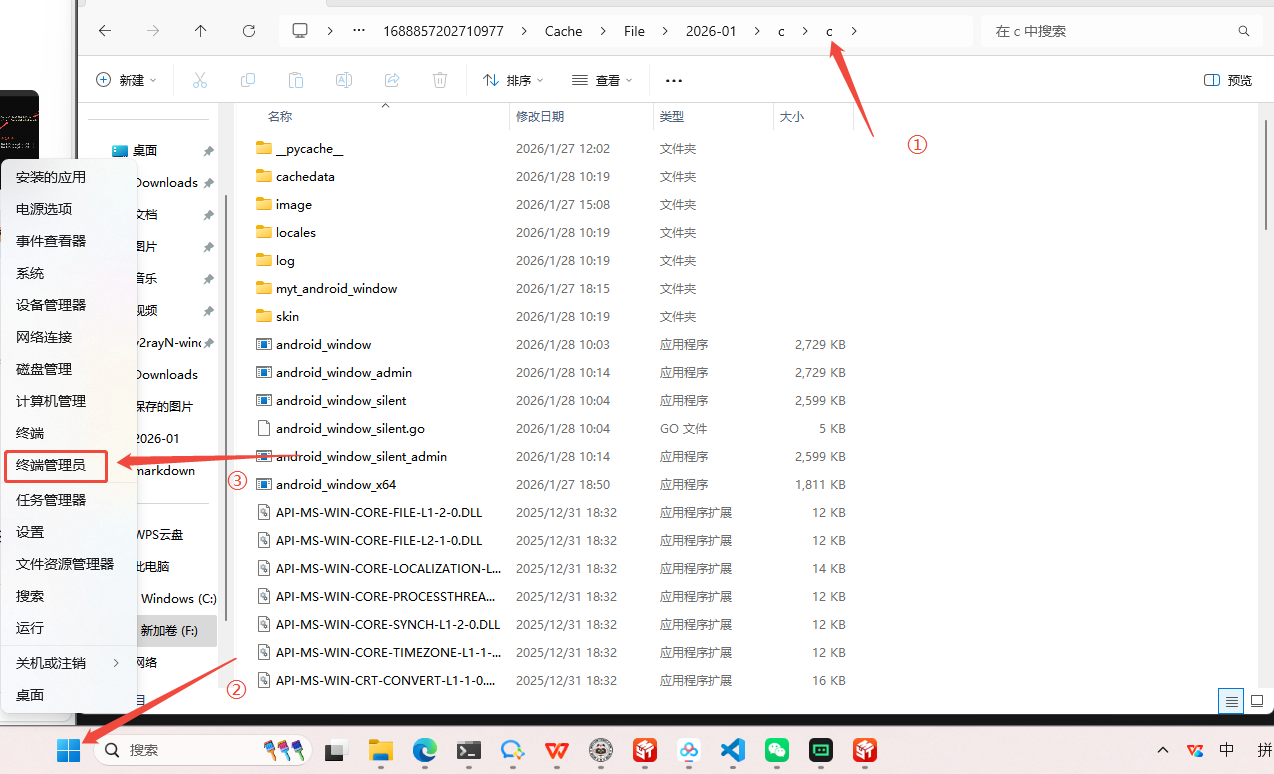Expand the 查看 (View) dropdown
The height and width of the screenshot is (774, 1274).
point(602,80)
